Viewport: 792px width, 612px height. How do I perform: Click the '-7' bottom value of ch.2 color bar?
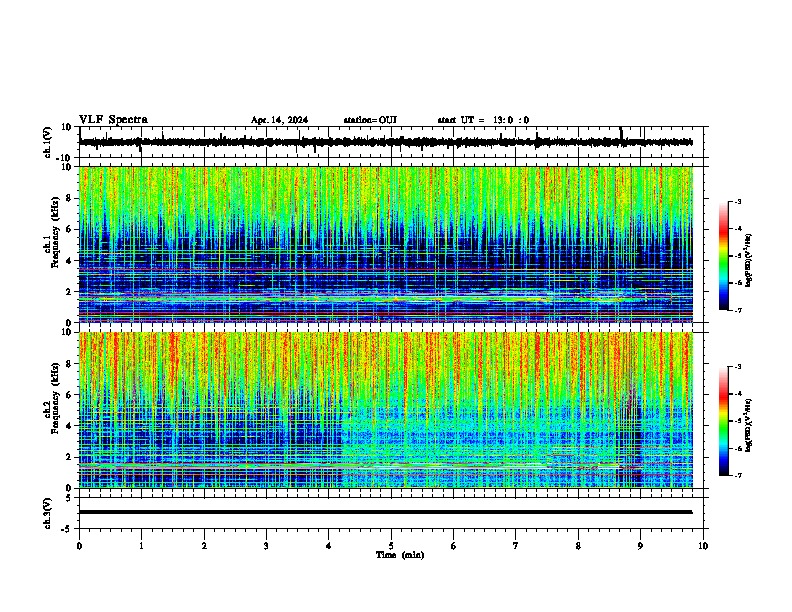point(738,475)
